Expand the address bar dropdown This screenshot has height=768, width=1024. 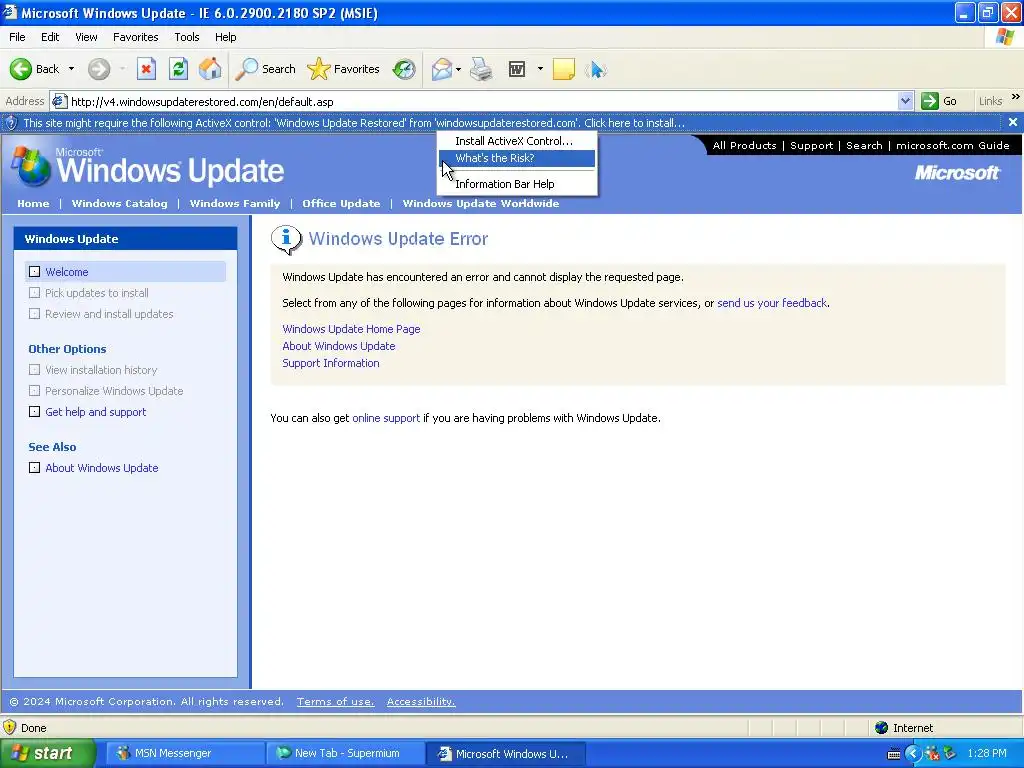905,101
